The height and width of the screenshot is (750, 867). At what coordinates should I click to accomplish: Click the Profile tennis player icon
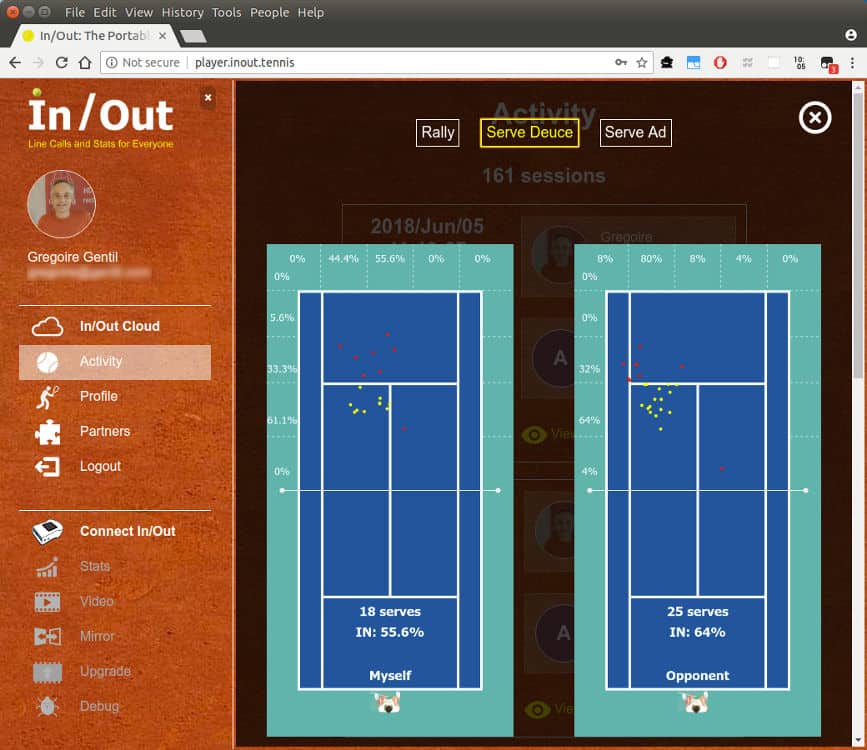coord(47,397)
